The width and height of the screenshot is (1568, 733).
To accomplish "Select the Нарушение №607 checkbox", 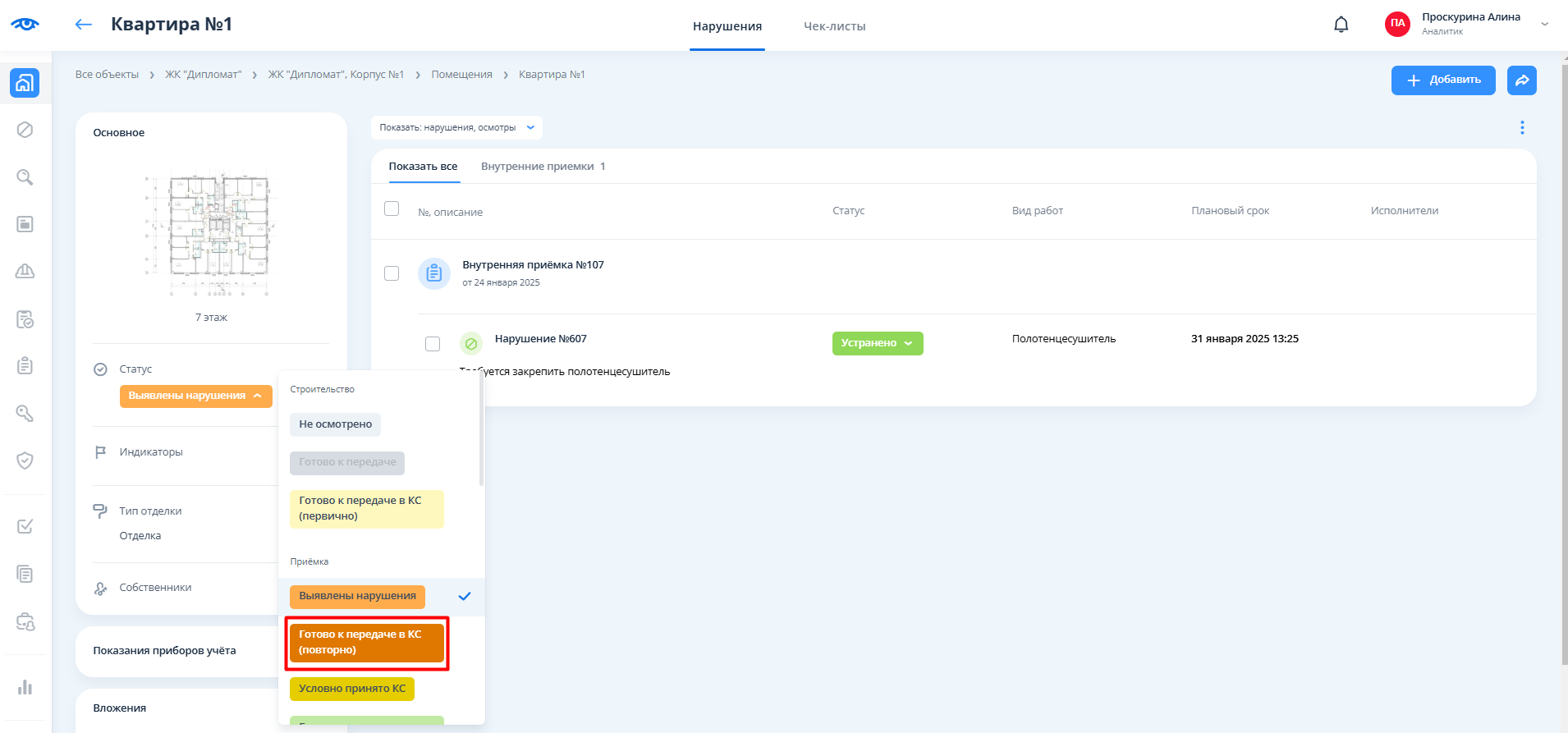I will coord(433,344).
